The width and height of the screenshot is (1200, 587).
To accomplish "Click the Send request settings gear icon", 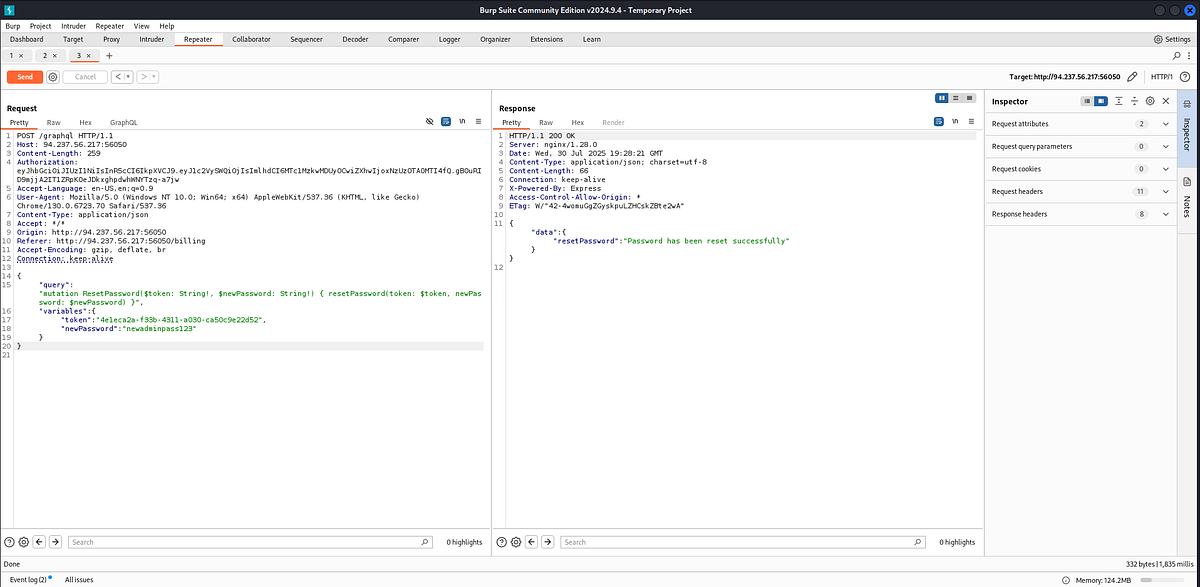I will [53, 77].
